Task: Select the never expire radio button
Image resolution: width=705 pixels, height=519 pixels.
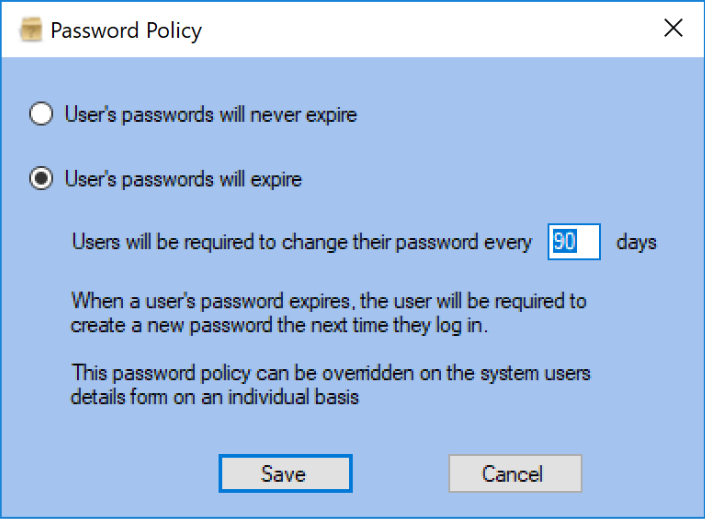Action: click(x=41, y=115)
